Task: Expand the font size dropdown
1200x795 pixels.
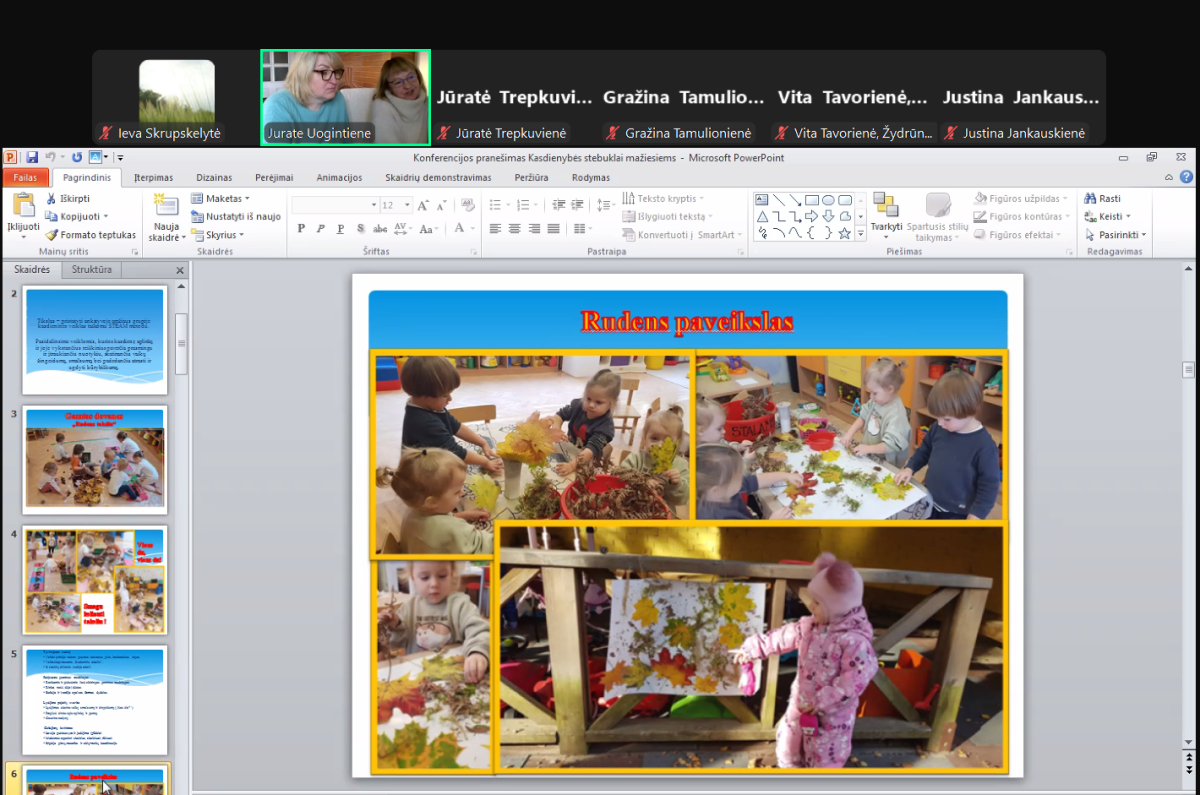Action: [406, 205]
